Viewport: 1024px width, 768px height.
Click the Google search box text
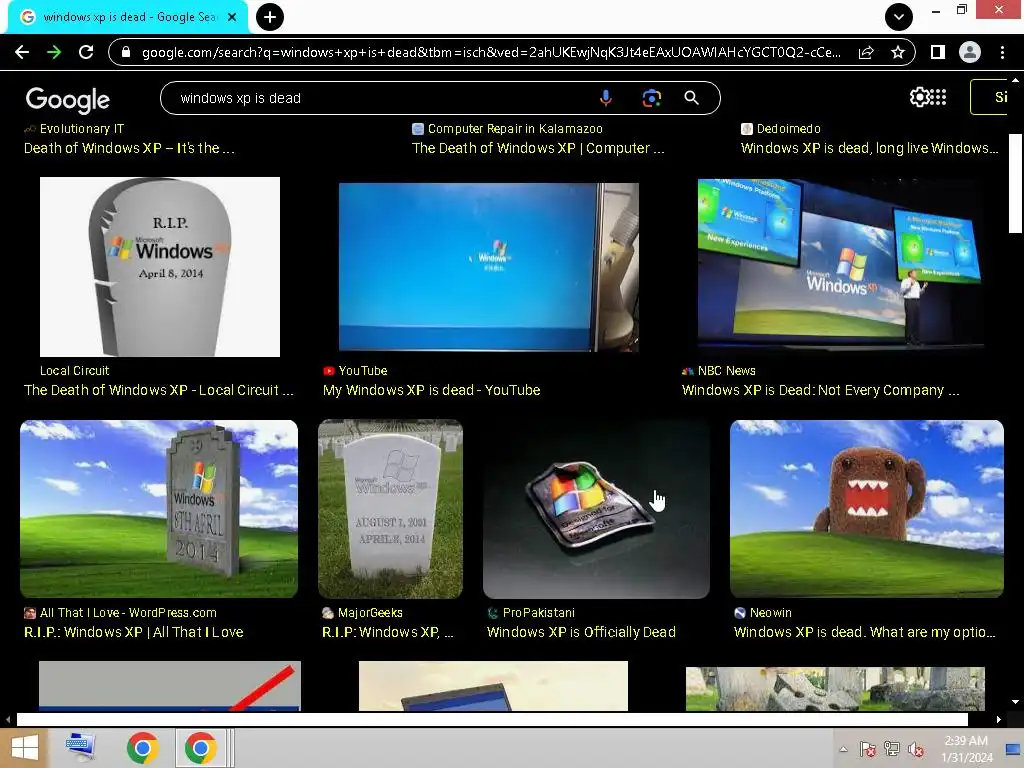click(240, 98)
